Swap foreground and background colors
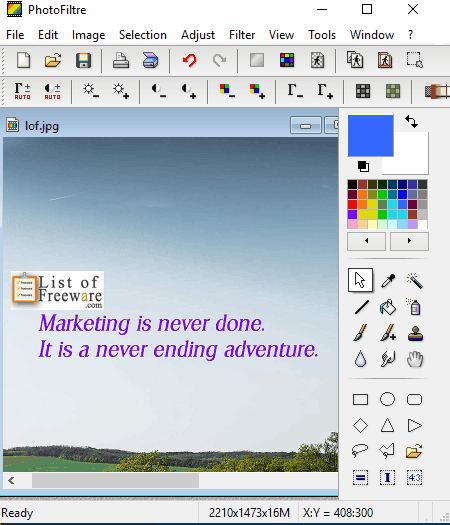450x525 pixels. (411, 121)
